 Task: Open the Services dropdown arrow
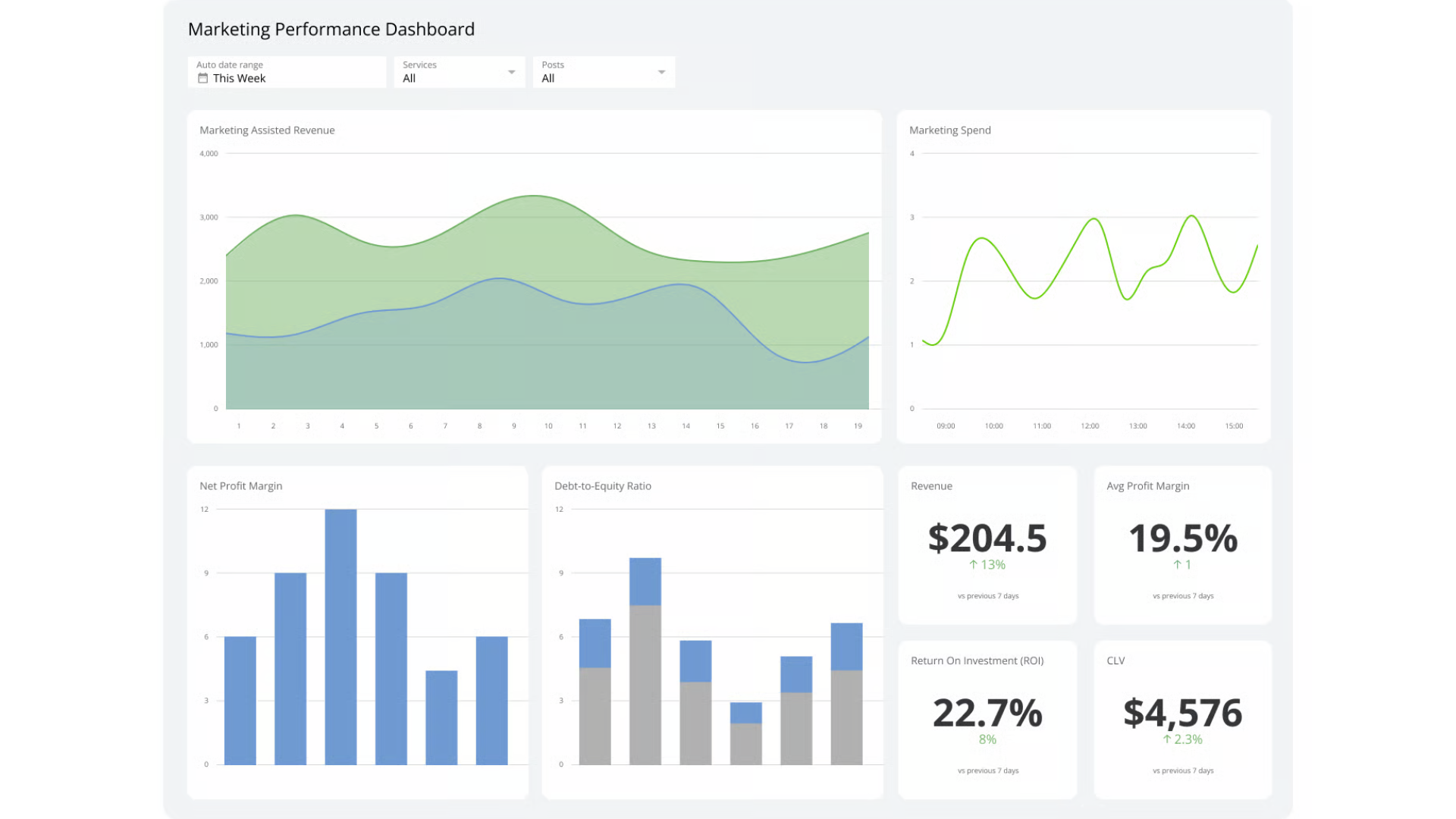point(513,71)
